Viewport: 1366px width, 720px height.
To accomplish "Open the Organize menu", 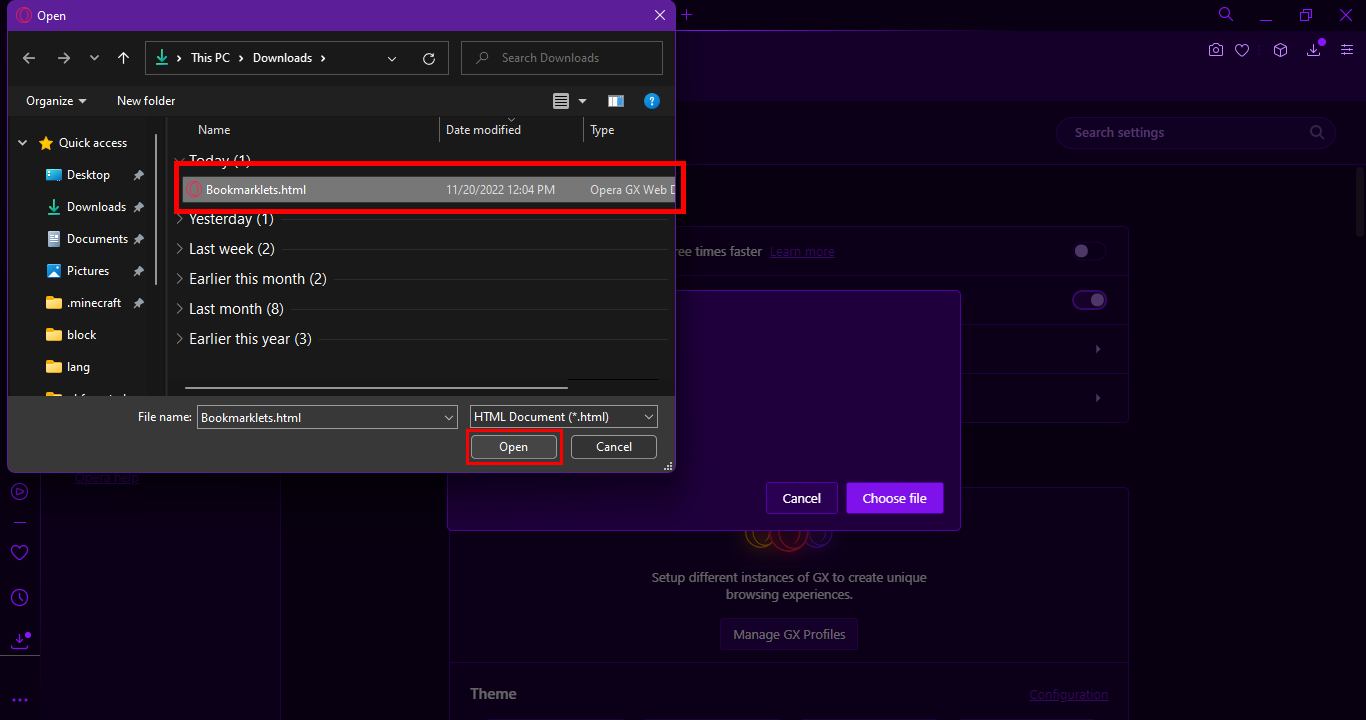I will (x=56, y=101).
